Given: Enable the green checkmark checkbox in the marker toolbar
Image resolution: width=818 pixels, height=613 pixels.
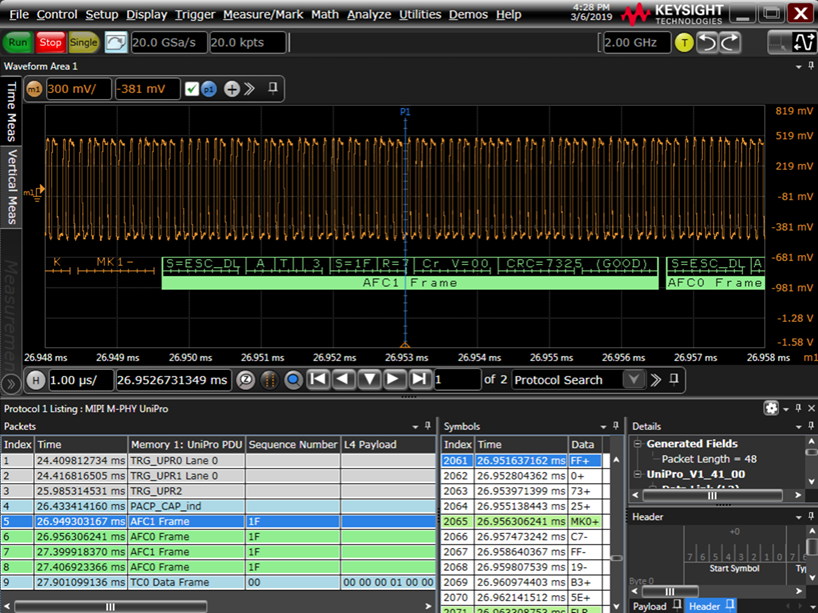Looking at the screenshot, I should (x=191, y=88).
